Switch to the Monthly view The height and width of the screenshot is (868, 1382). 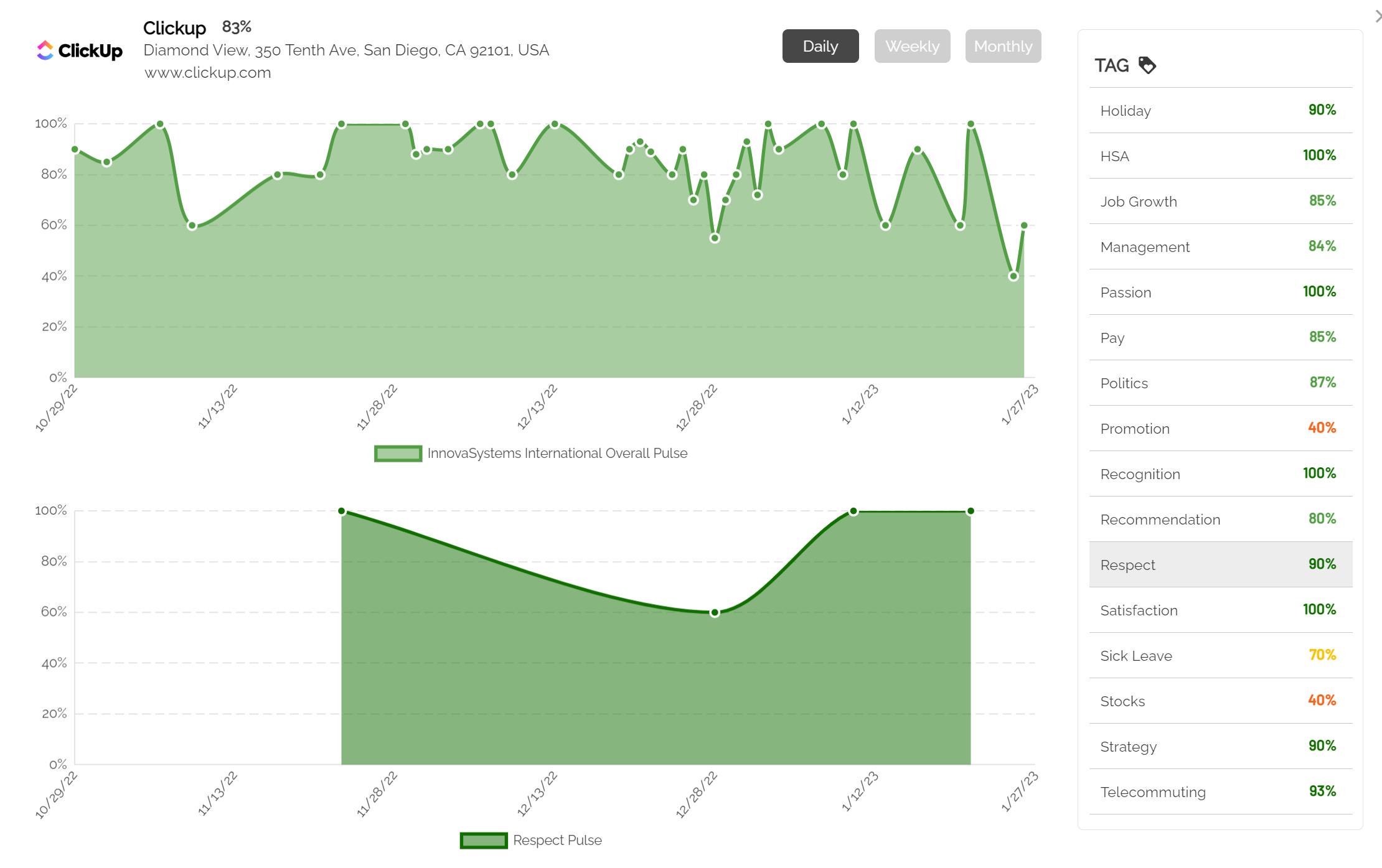1003,46
